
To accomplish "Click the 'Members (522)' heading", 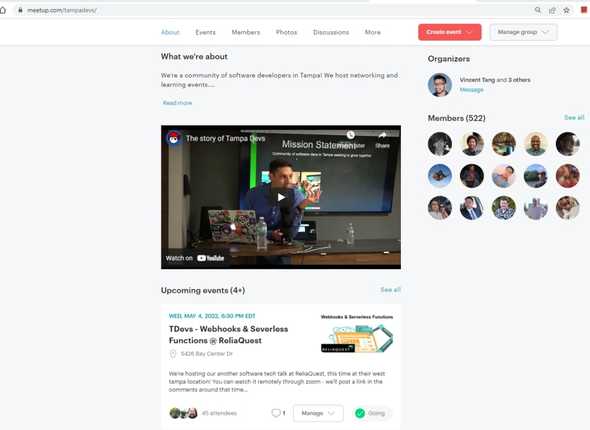I will click(x=456, y=118).
